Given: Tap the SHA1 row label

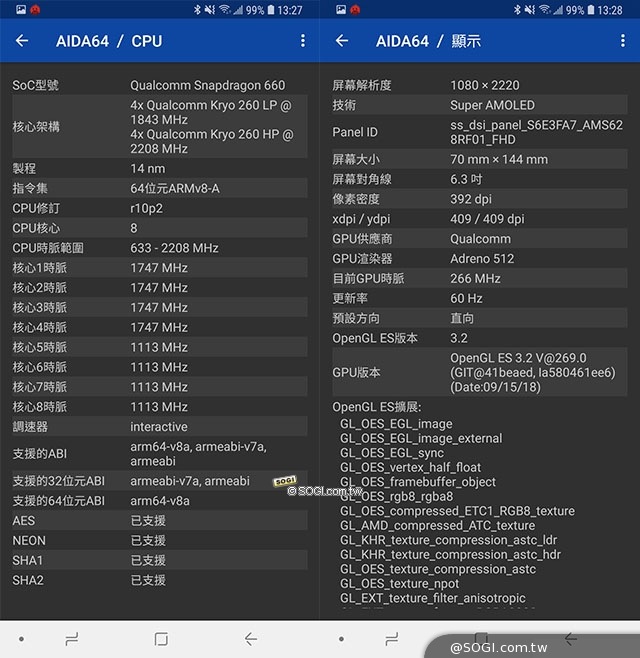Looking at the screenshot, I should 28,561.
